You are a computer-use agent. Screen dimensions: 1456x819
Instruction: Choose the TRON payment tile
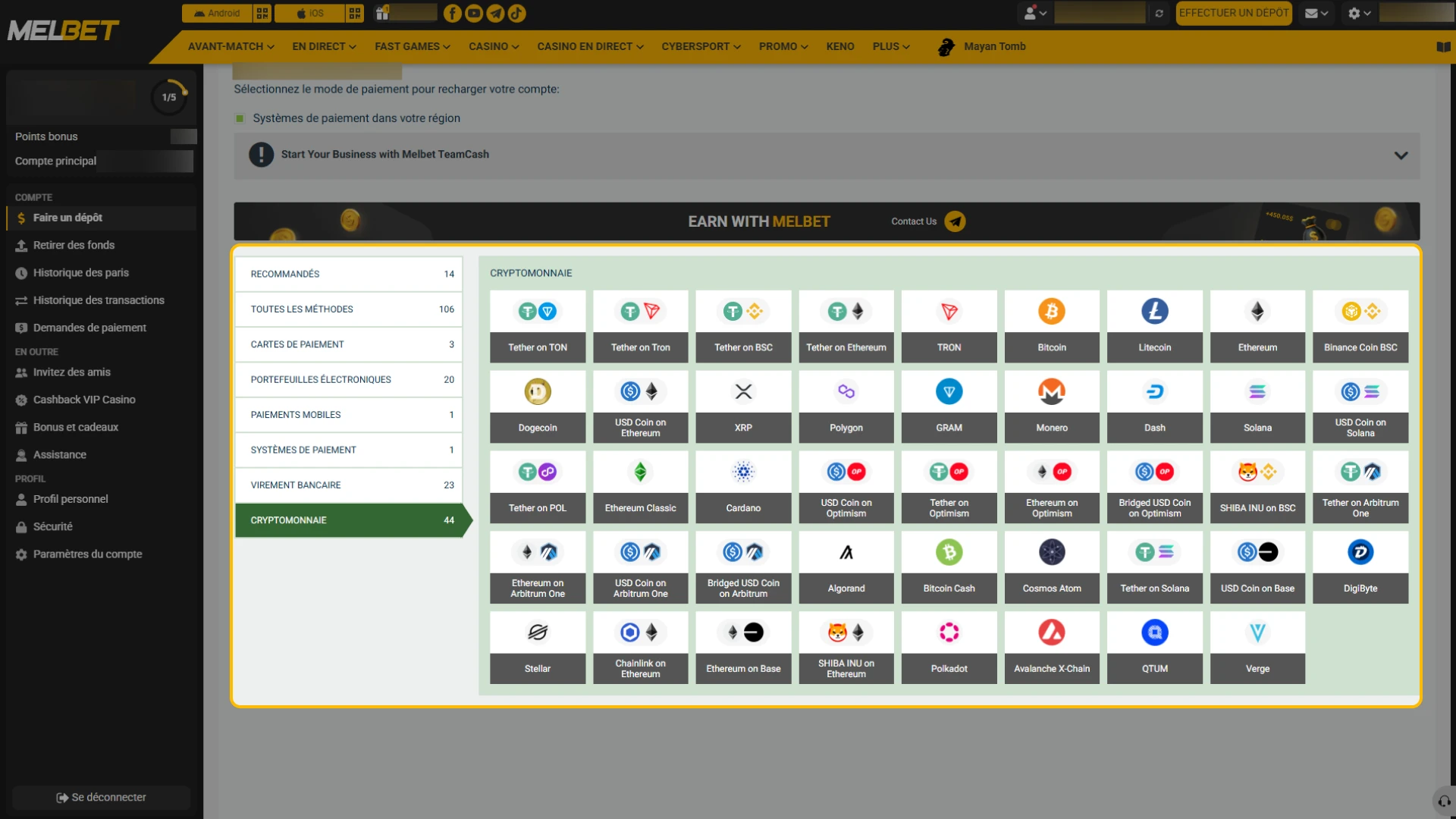949,327
